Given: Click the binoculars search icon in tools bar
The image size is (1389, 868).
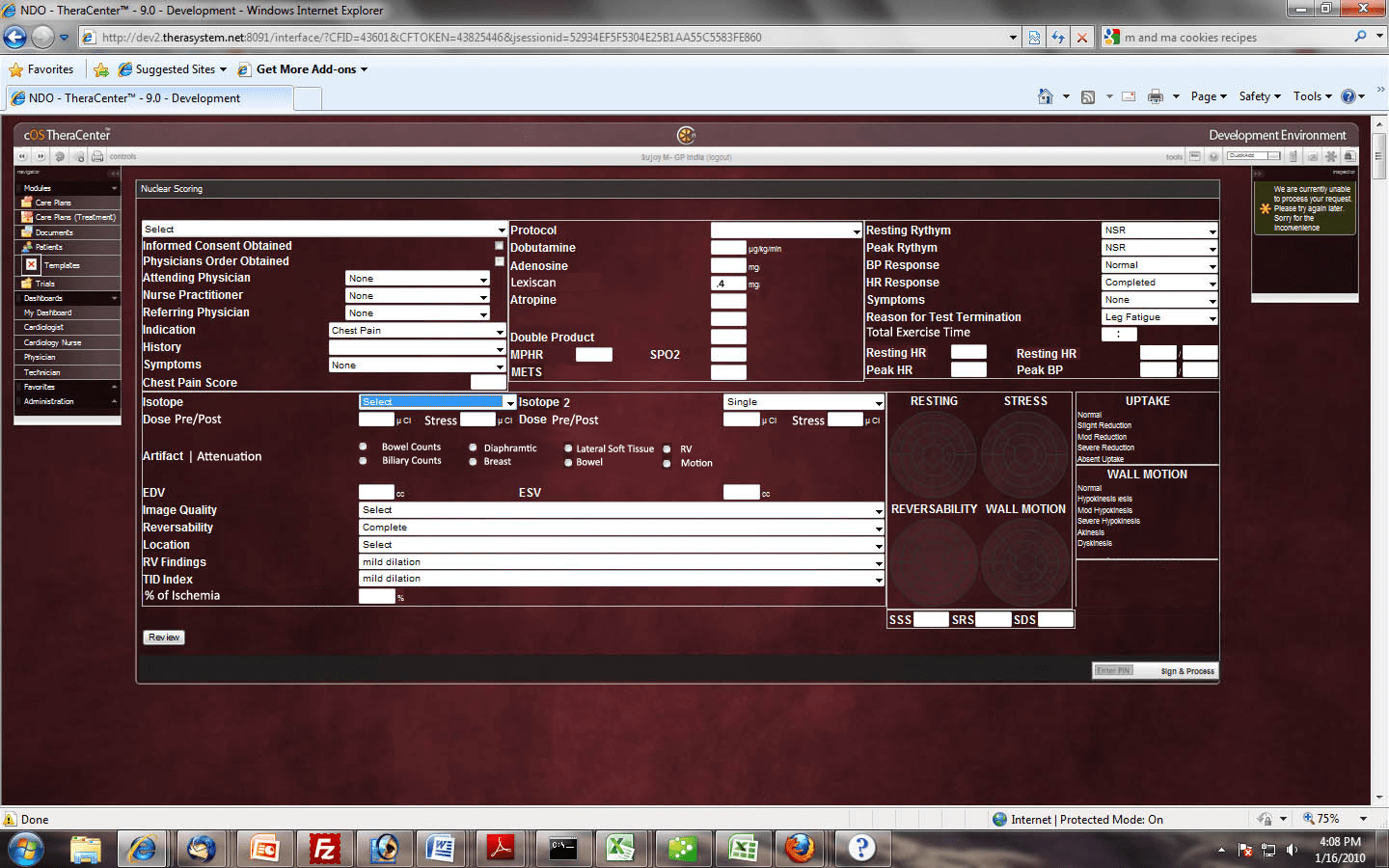Looking at the screenshot, I should 1350,156.
